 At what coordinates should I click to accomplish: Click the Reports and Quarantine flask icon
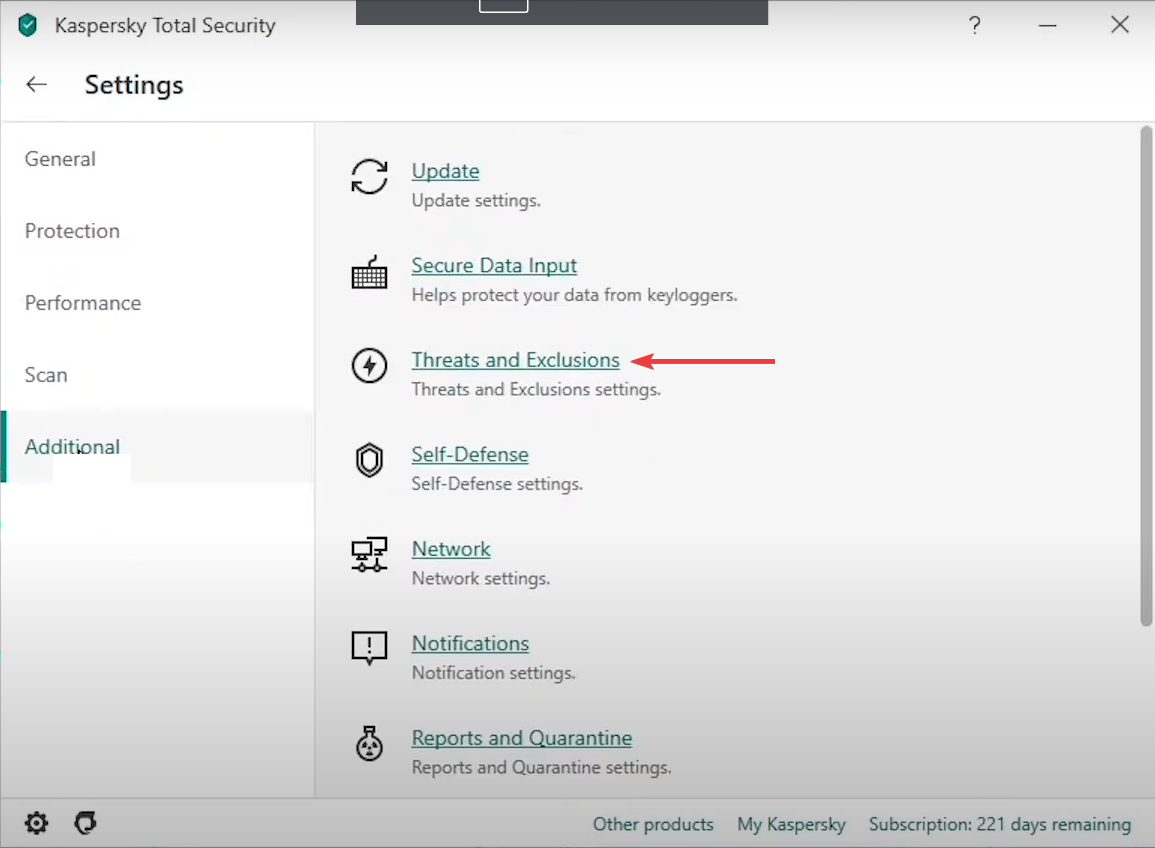(369, 743)
